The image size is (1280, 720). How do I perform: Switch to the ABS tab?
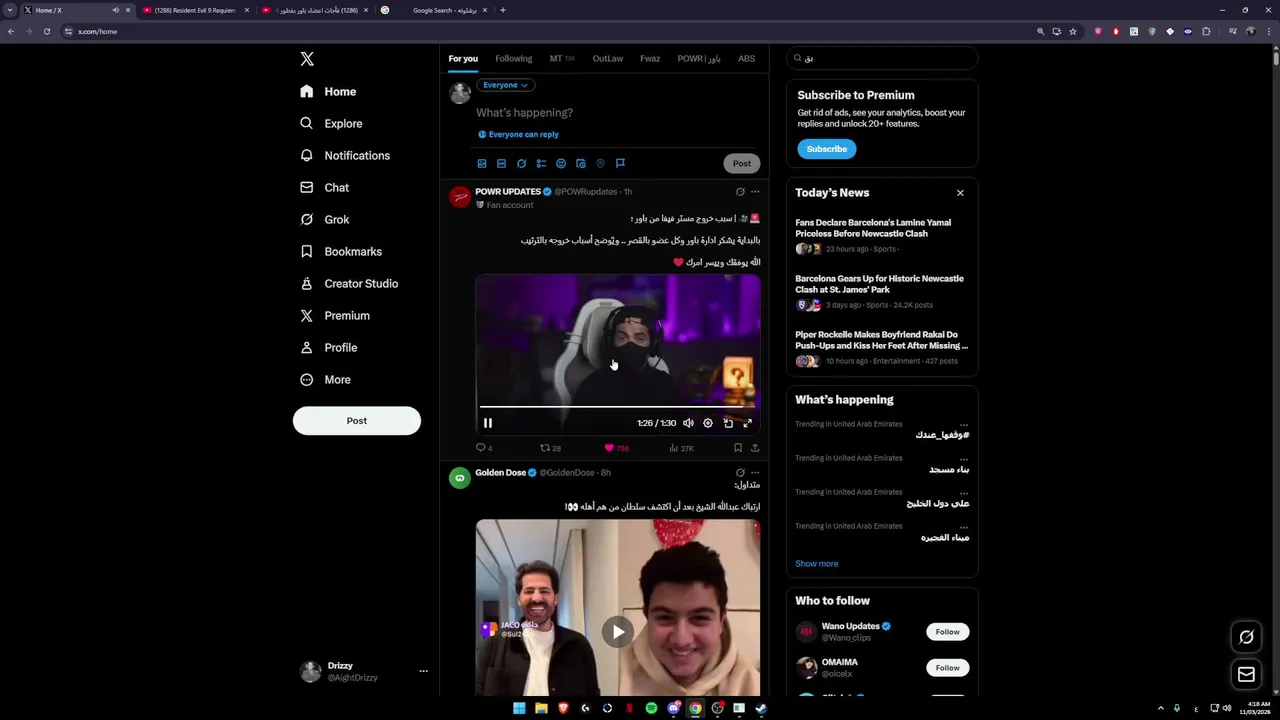click(747, 59)
